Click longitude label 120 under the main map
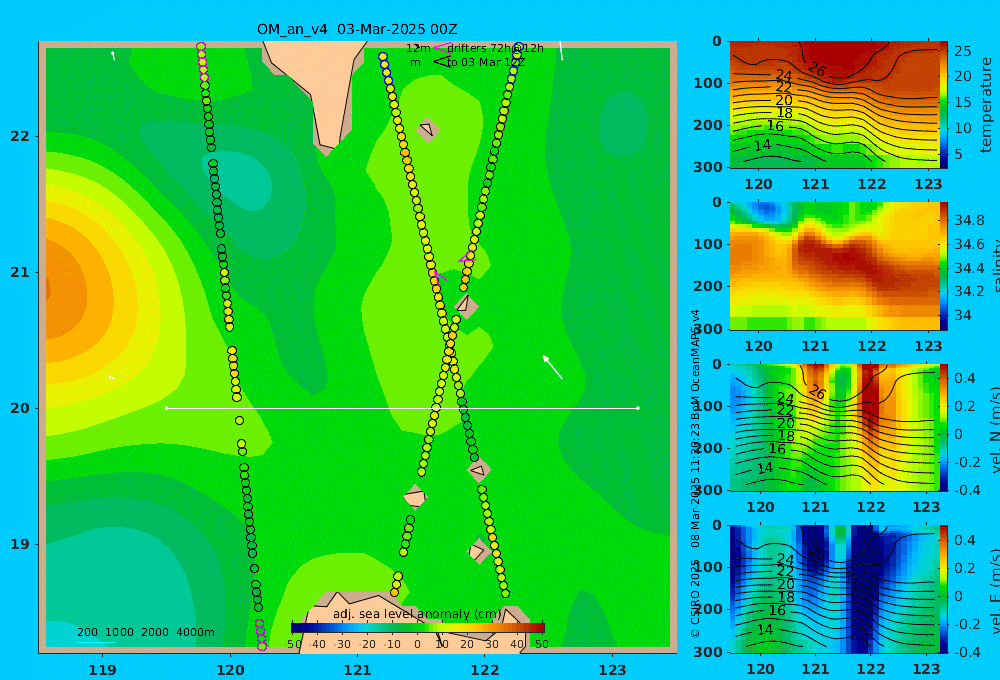The image size is (1000, 680). coord(230,670)
